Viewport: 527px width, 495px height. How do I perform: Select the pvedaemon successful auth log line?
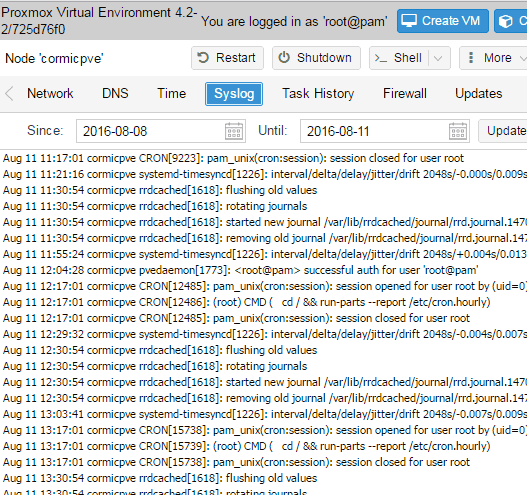pyautogui.click(x=241, y=270)
